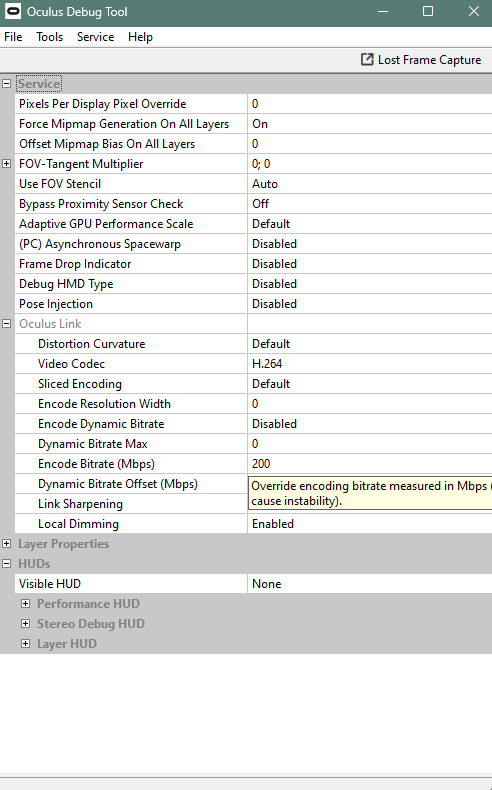Image resolution: width=492 pixels, height=790 pixels.
Task: Toggle Bypass Proximity Sensor Check Off value
Action: (x=370, y=204)
